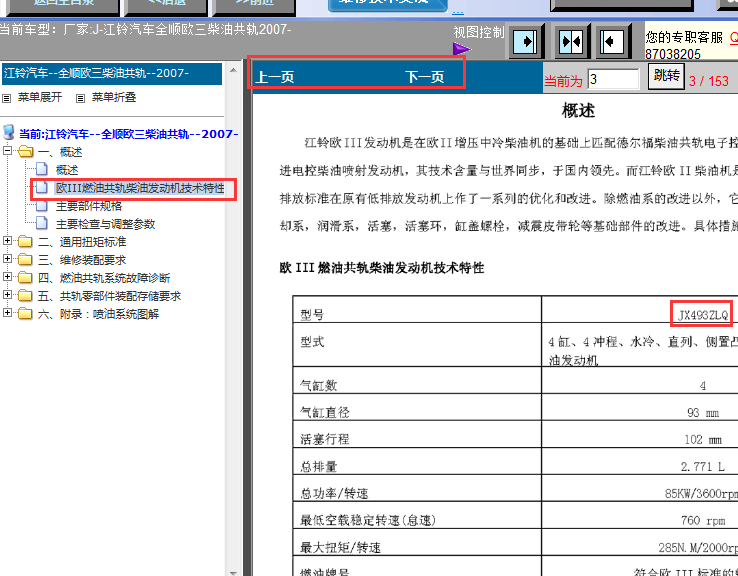Click 菜单折叠 text link
Image resolution: width=738 pixels, height=576 pixels.
pyautogui.click(x=114, y=97)
